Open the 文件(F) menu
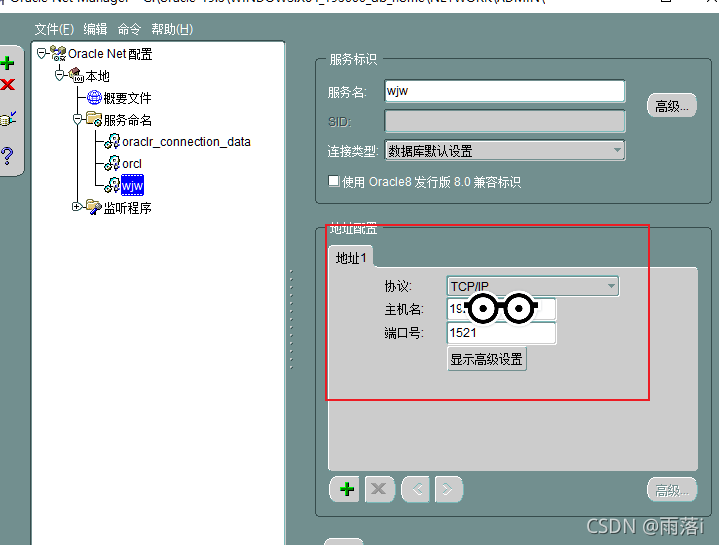The image size is (719, 545). (x=54, y=29)
